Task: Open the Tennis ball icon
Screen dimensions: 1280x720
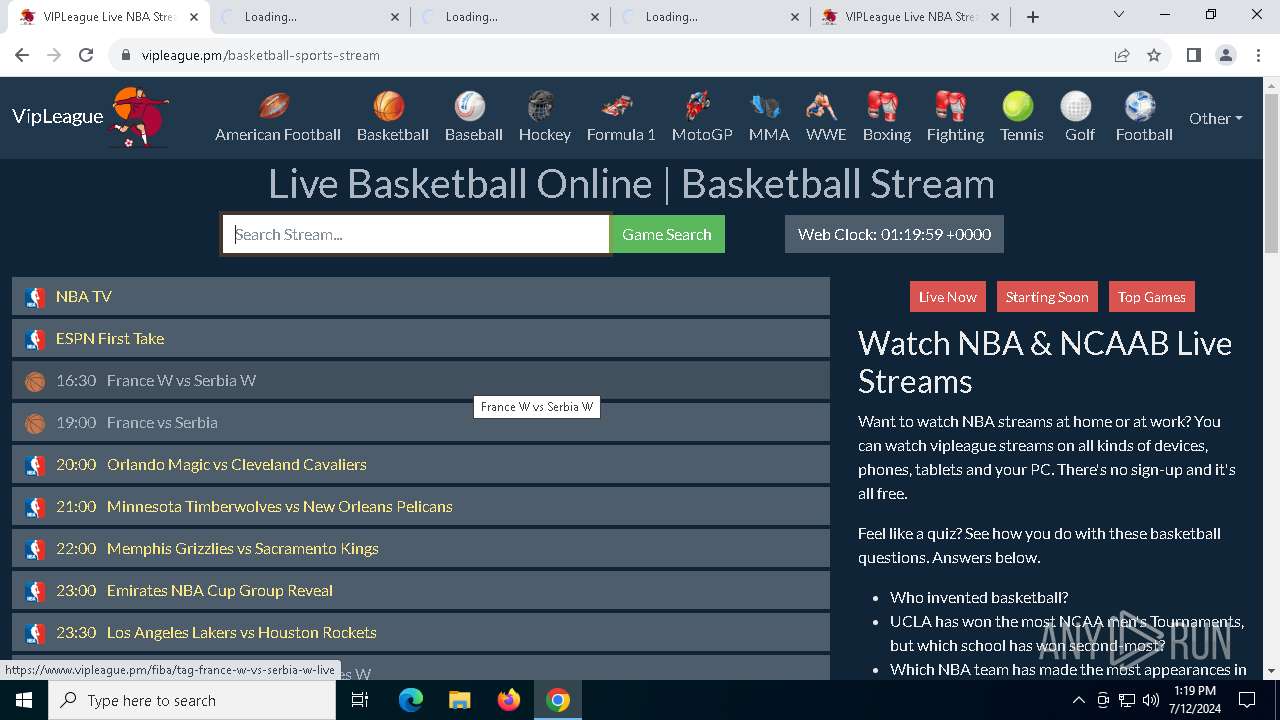Action: coord(1018,105)
